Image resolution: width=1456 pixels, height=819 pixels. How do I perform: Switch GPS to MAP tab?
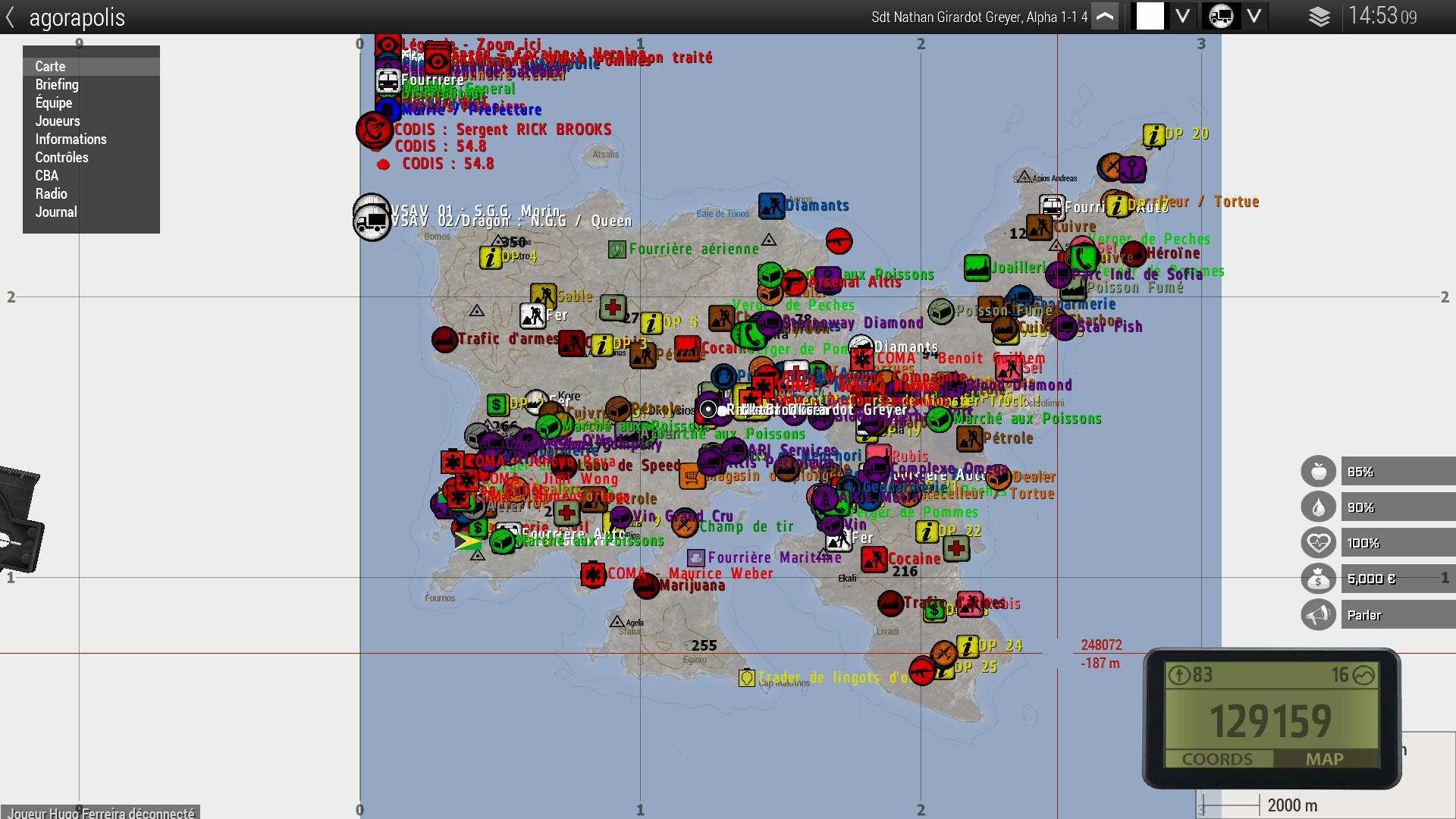click(1325, 759)
